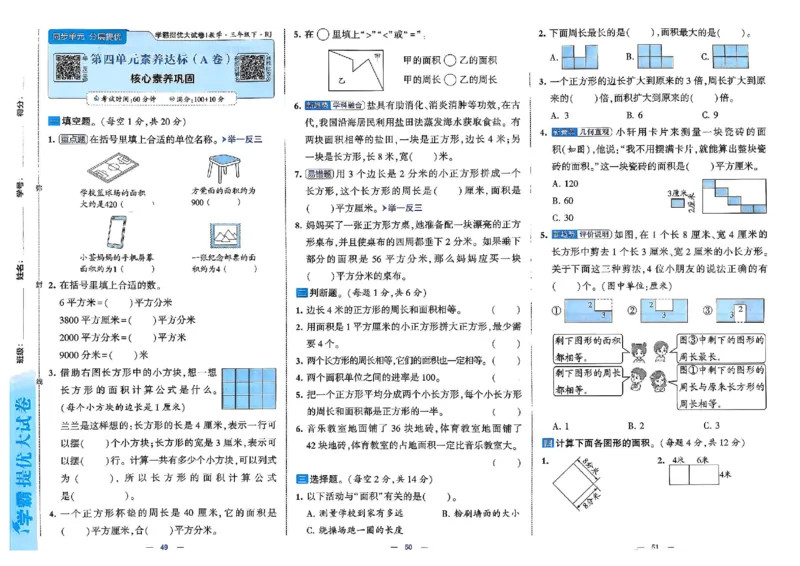The image size is (800, 566).
Task: Click the circle blank for 甲的面积 comparison
Action: (449, 61)
